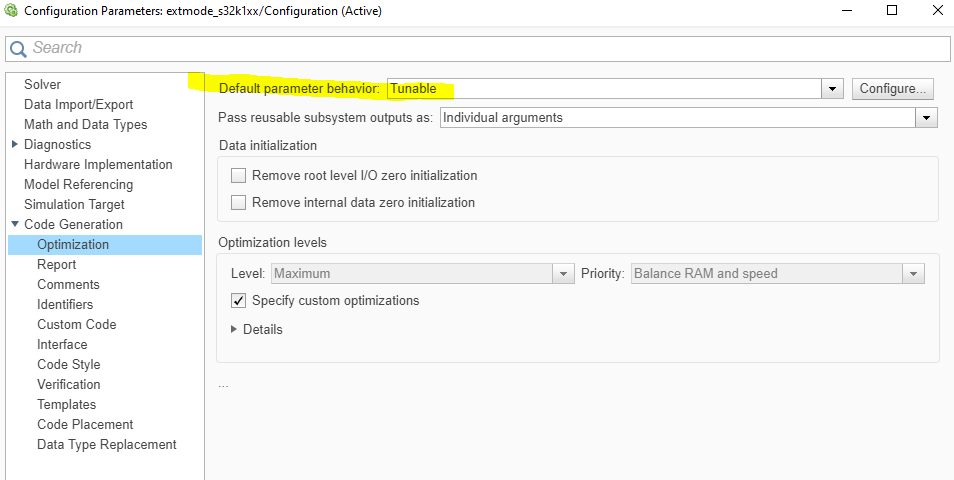
Task: Enable Remove root level I/O zero initialization
Action: [239, 176]
